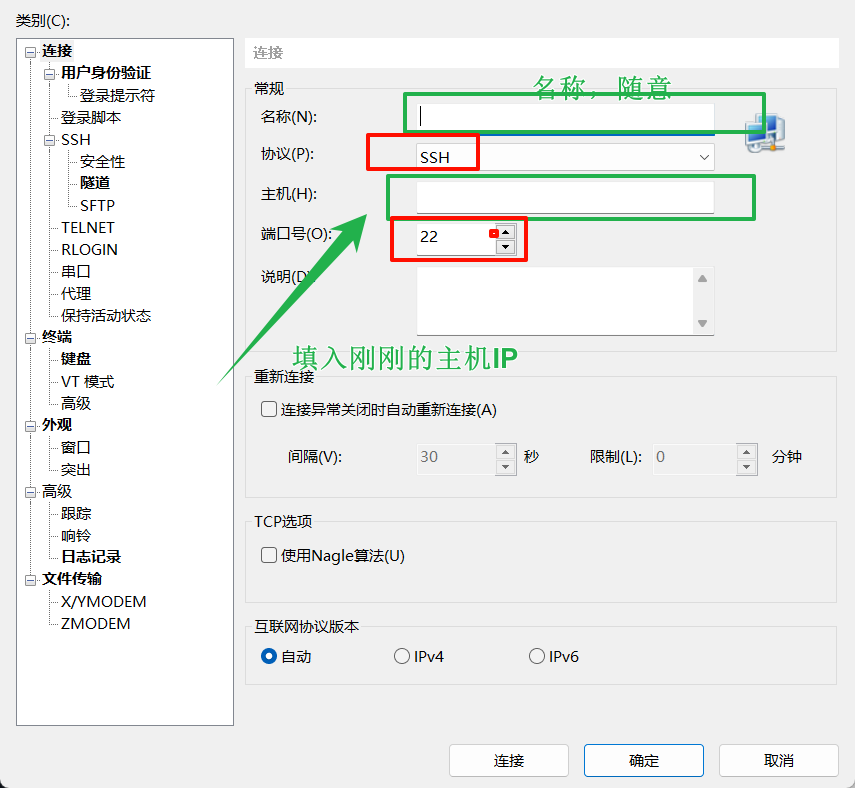
Task: Select 窗口 under 外观
Action: 76,448
